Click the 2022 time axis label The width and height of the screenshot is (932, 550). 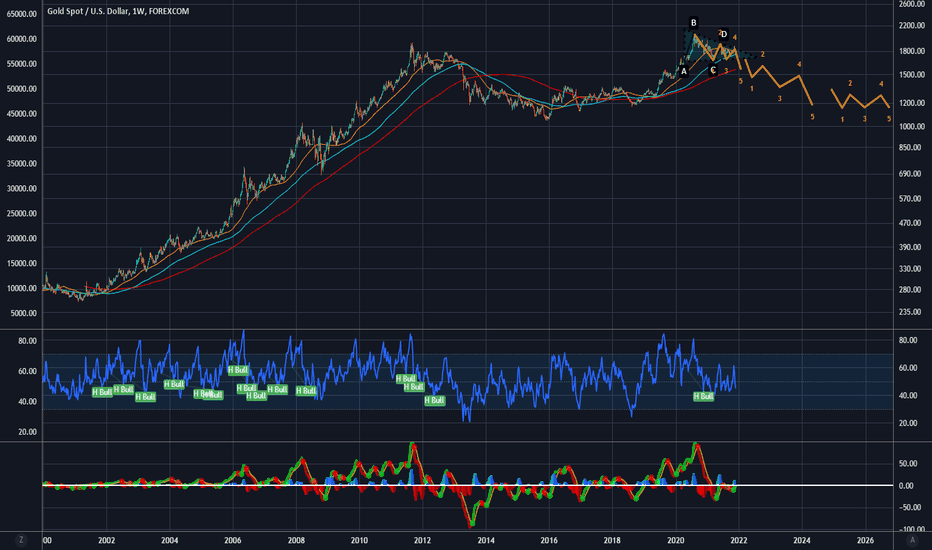point(739,540)
